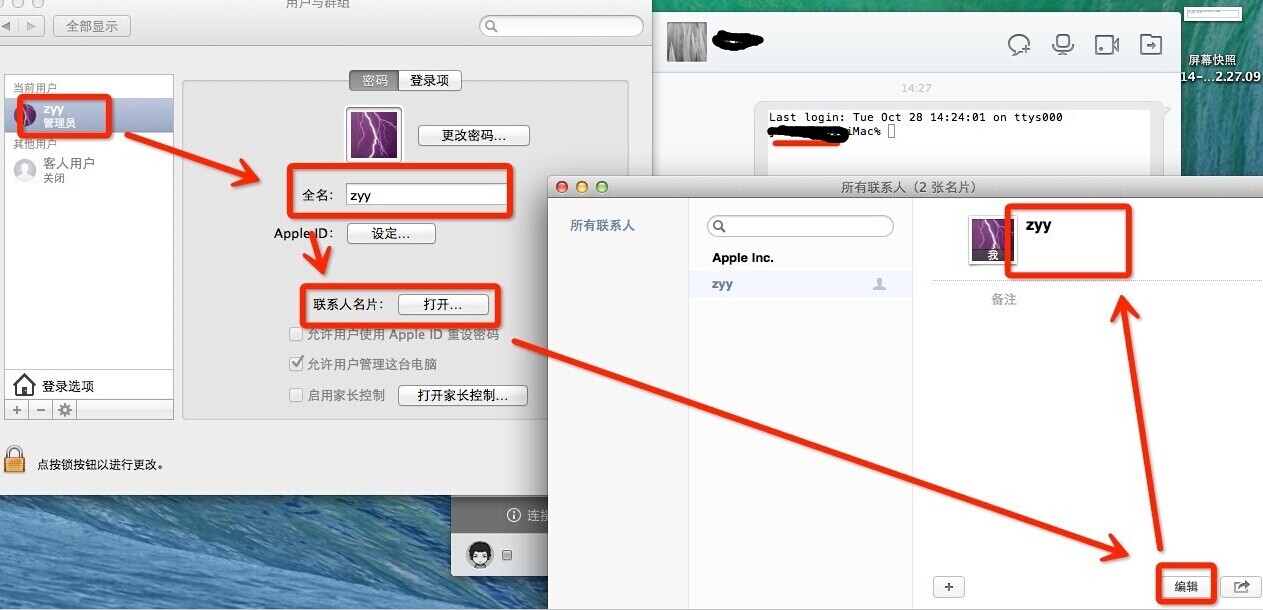Click the 全部显示 button

pyautogui.click(x=92, y=26)
